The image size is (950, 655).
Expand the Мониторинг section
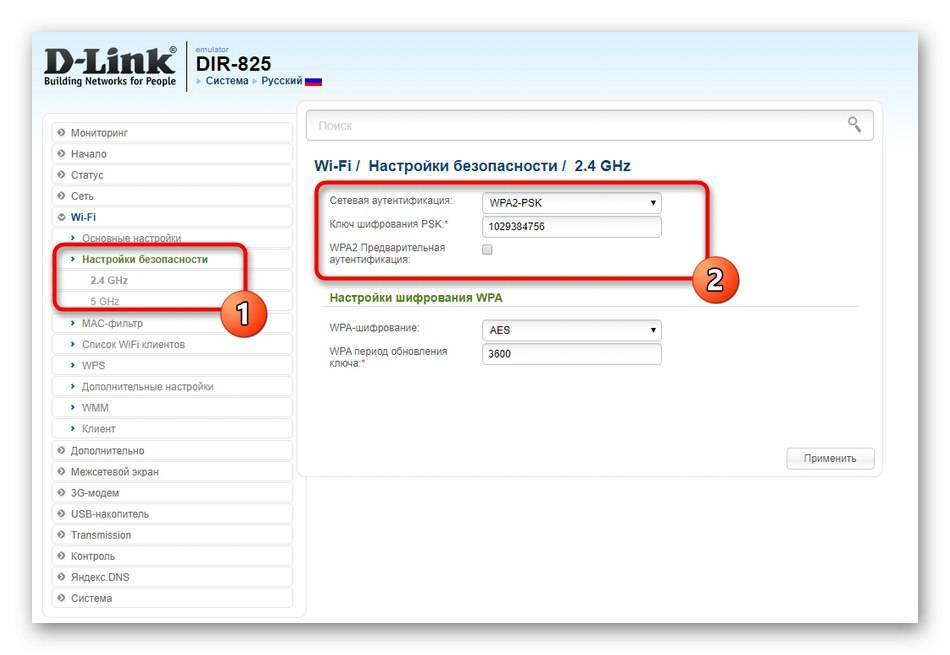click(172, 133)
